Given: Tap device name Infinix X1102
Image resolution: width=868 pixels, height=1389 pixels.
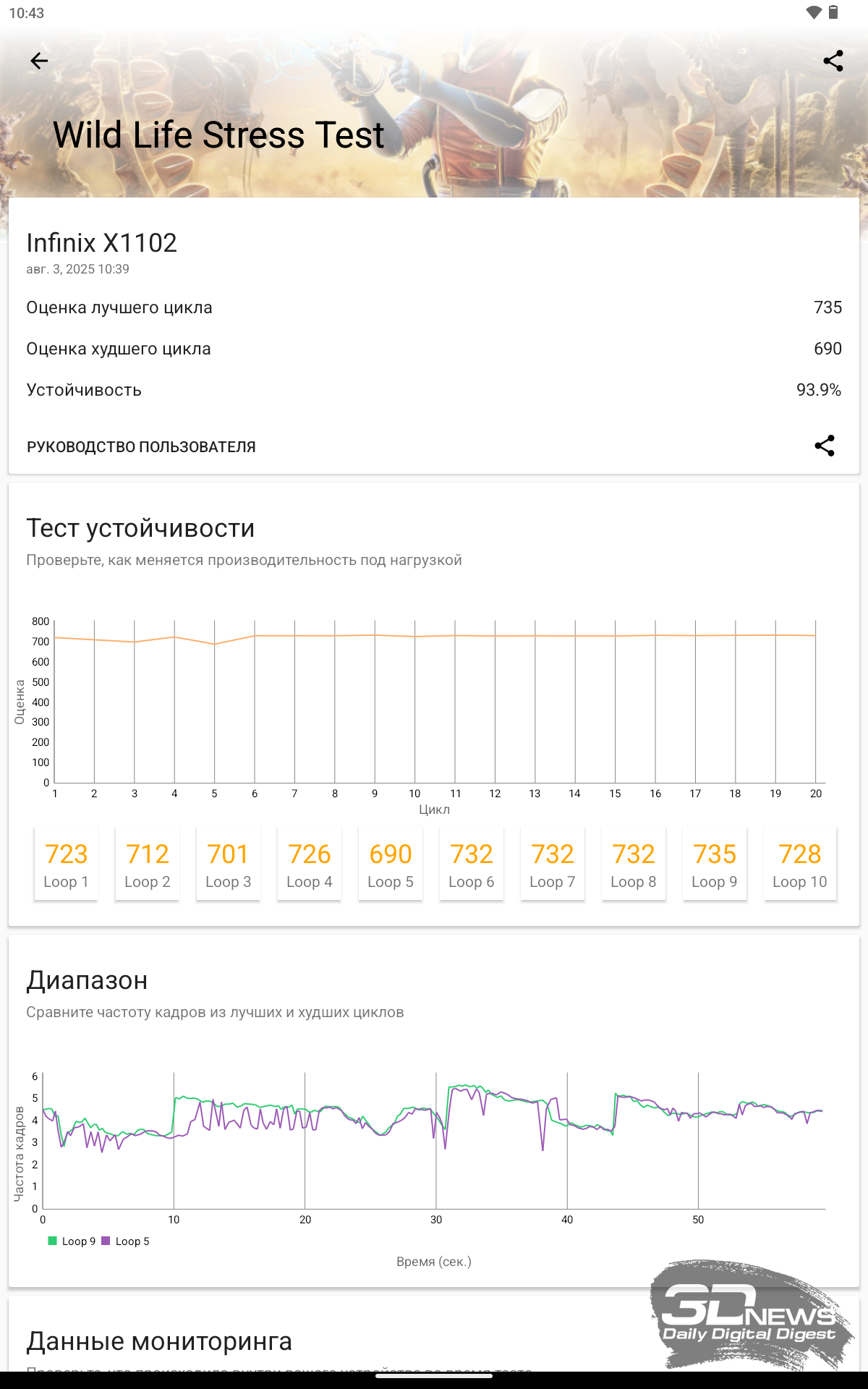Looking at the screenshot, I should (102, 243).
